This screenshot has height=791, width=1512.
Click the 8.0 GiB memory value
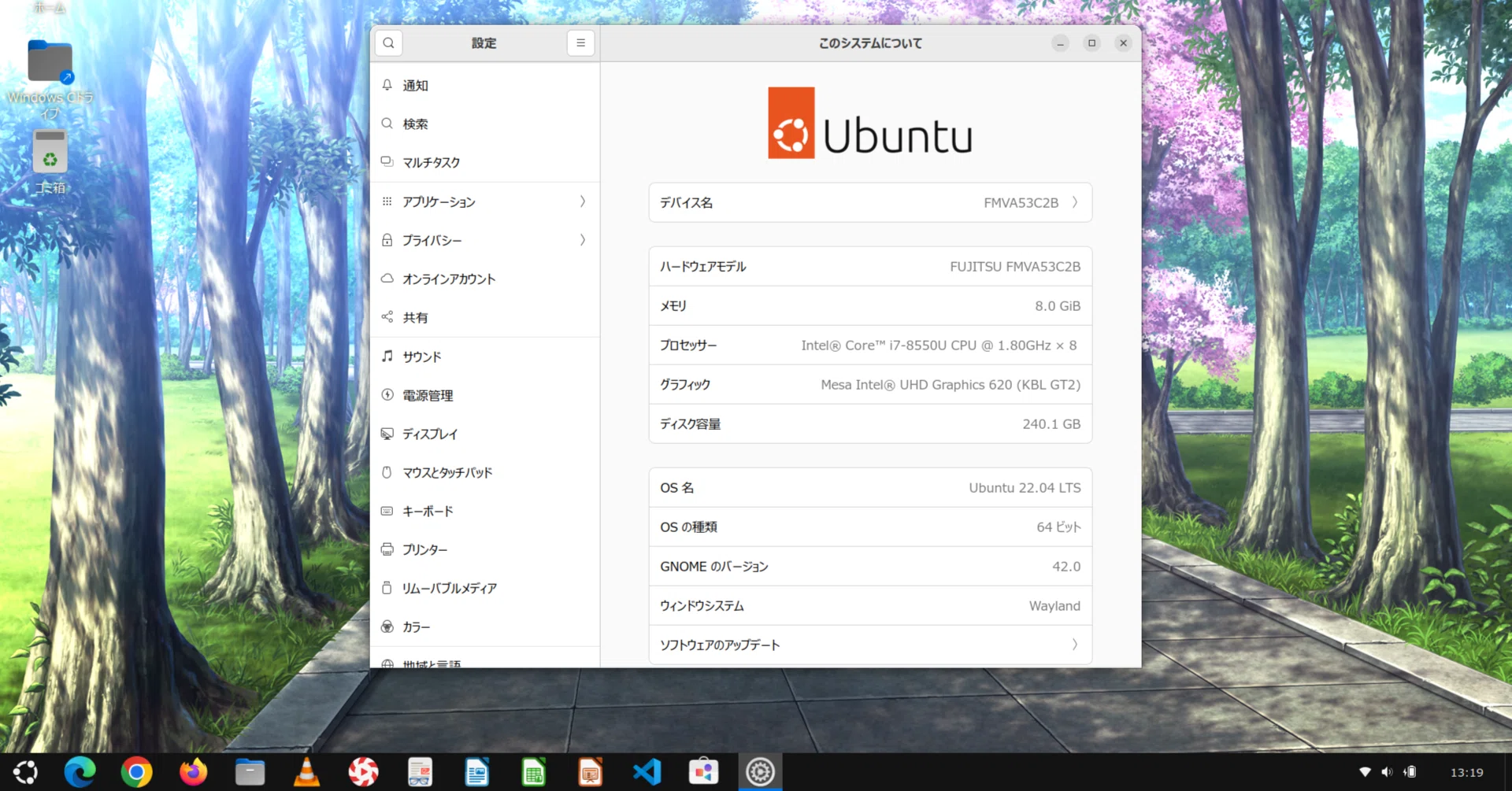click(x=1058, y=306)
